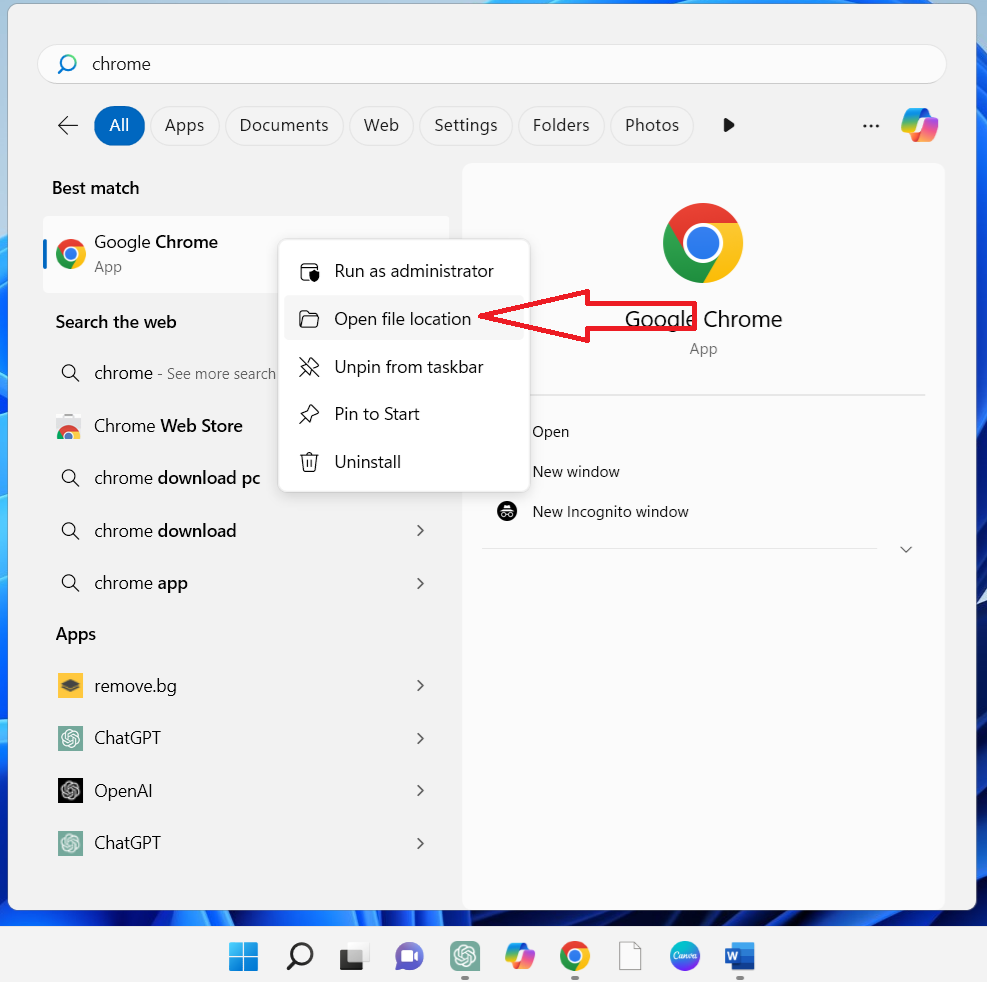987x982 pixels.
Task: Switch to the Documents filter tab
Action: pos(284,125)
